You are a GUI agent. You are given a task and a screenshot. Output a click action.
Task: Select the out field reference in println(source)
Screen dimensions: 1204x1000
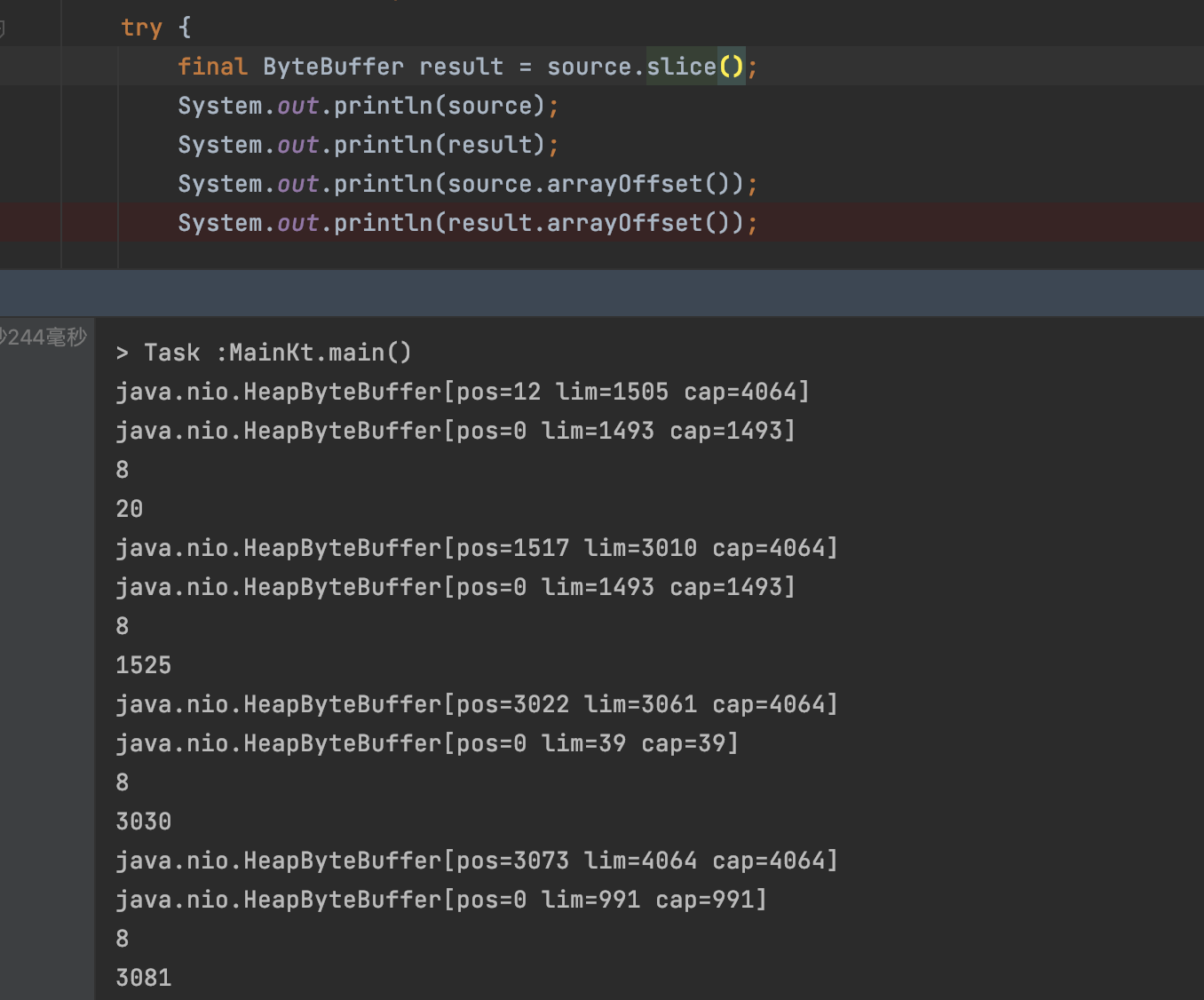[x=297, y=105]
